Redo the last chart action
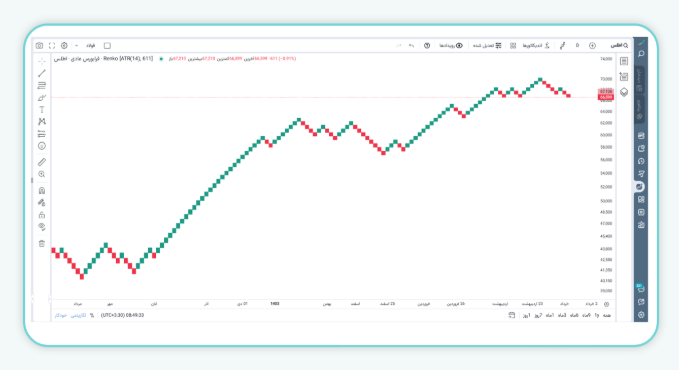 pos(399,45)
